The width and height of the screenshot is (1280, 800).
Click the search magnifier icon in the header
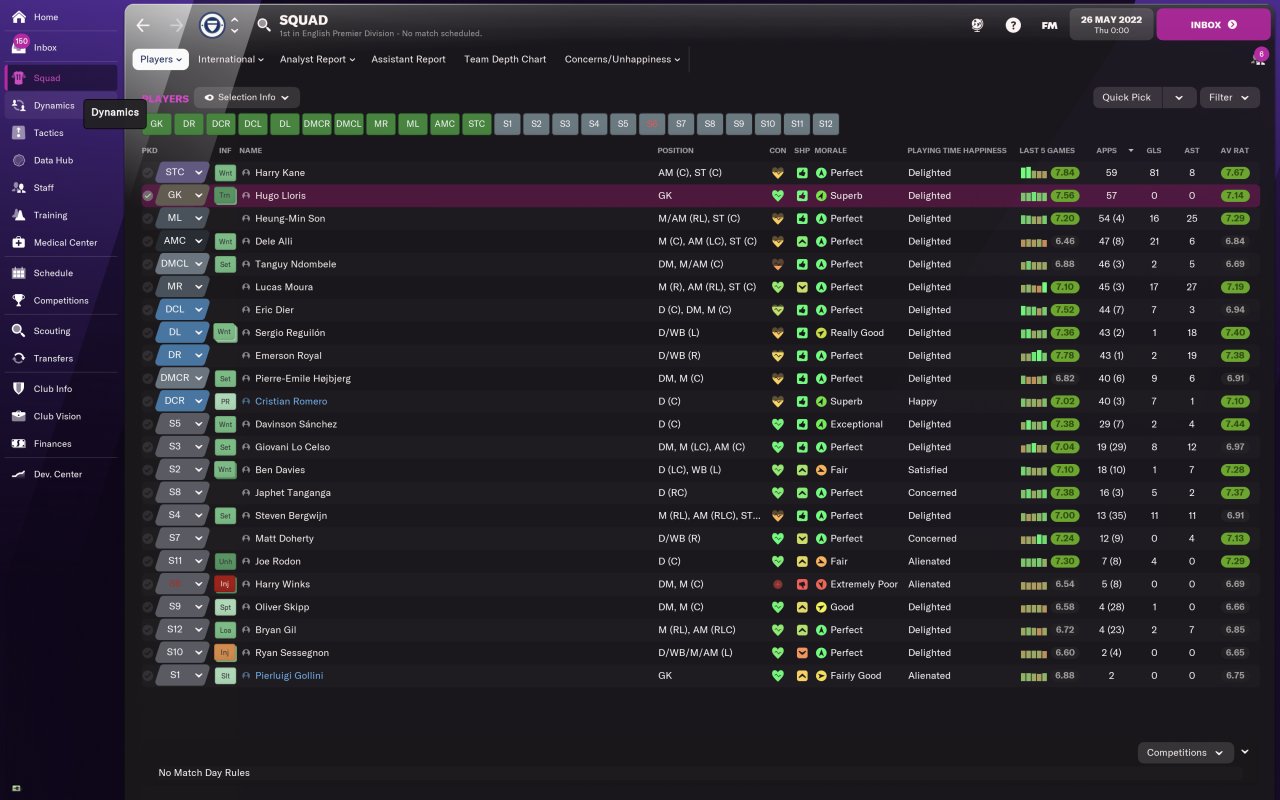pos(264,25)
